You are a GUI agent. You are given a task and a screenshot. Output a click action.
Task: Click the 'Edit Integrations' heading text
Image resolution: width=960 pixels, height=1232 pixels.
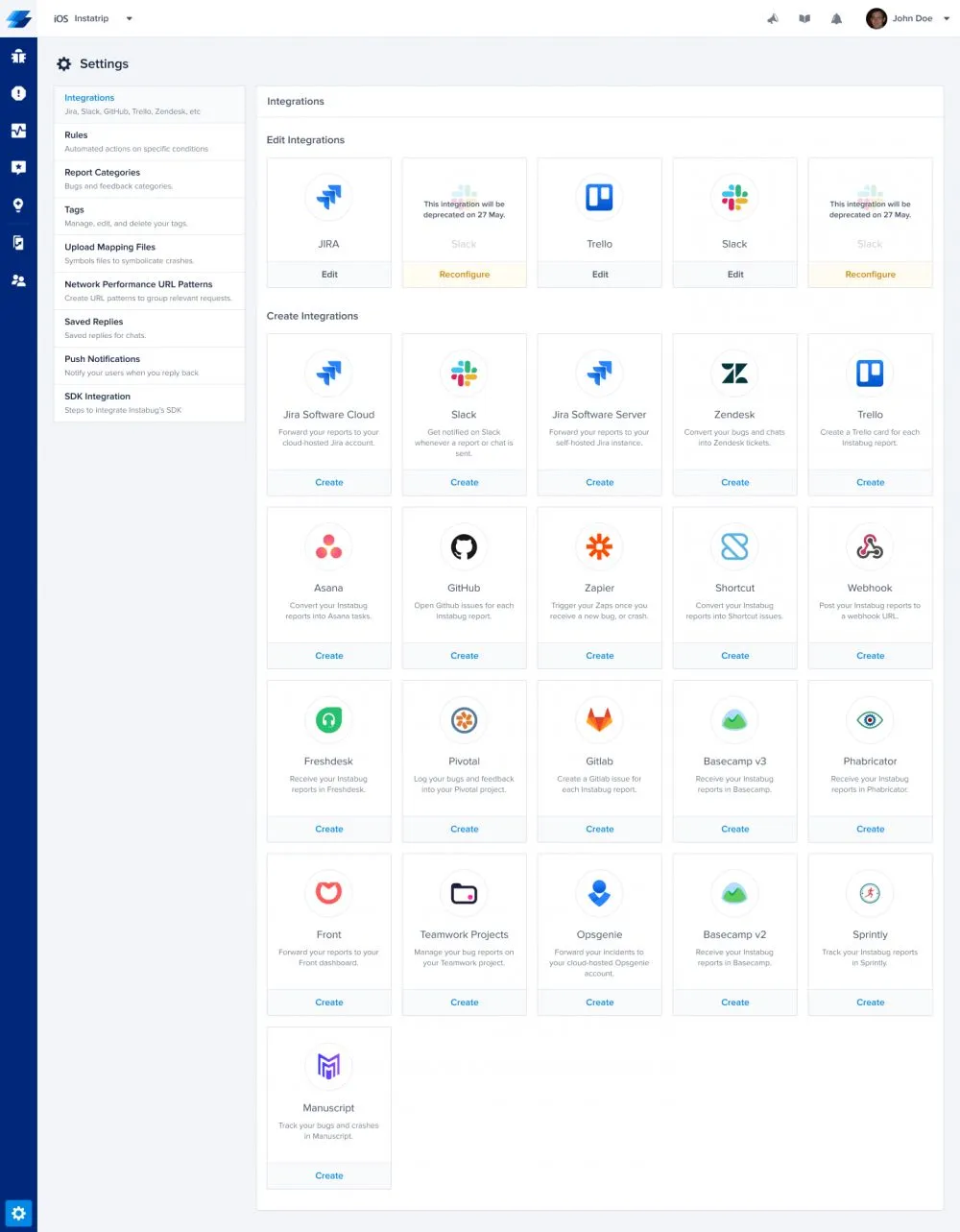305,140
